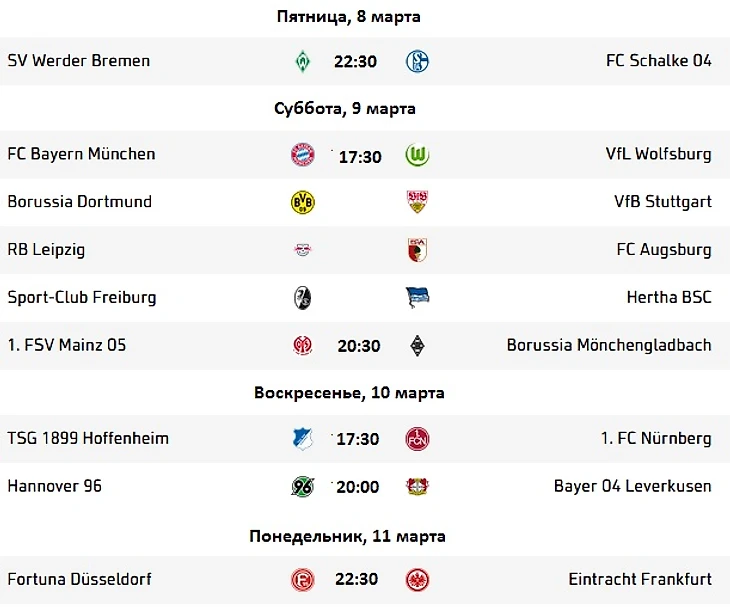
Task: Open the Borussia Dortmund BVB badge
Action: 303,202
